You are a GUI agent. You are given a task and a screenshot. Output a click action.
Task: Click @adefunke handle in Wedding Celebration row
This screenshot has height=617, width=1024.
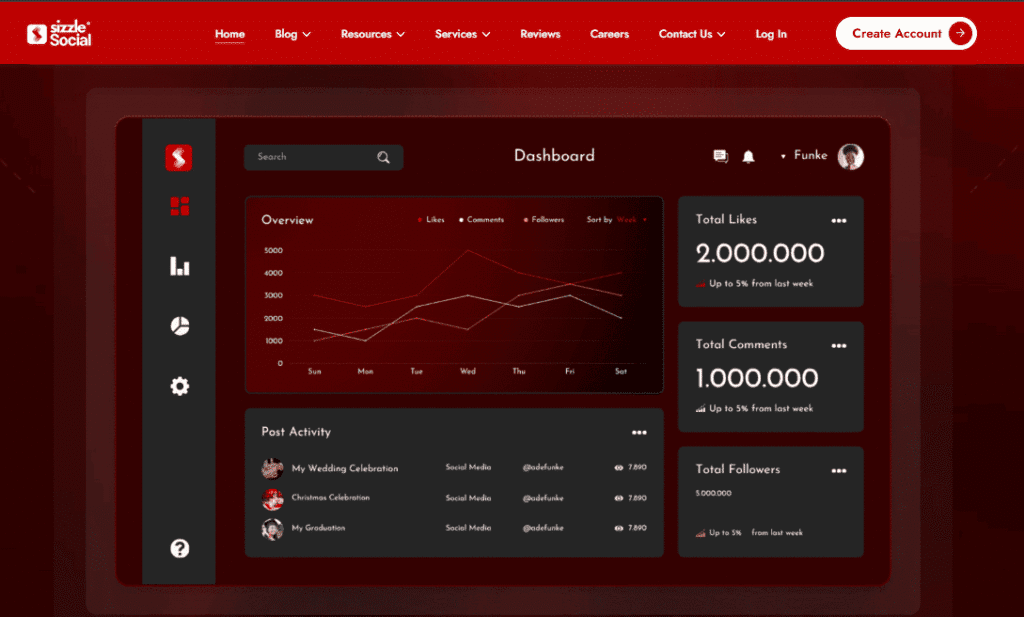coord(543,467)
